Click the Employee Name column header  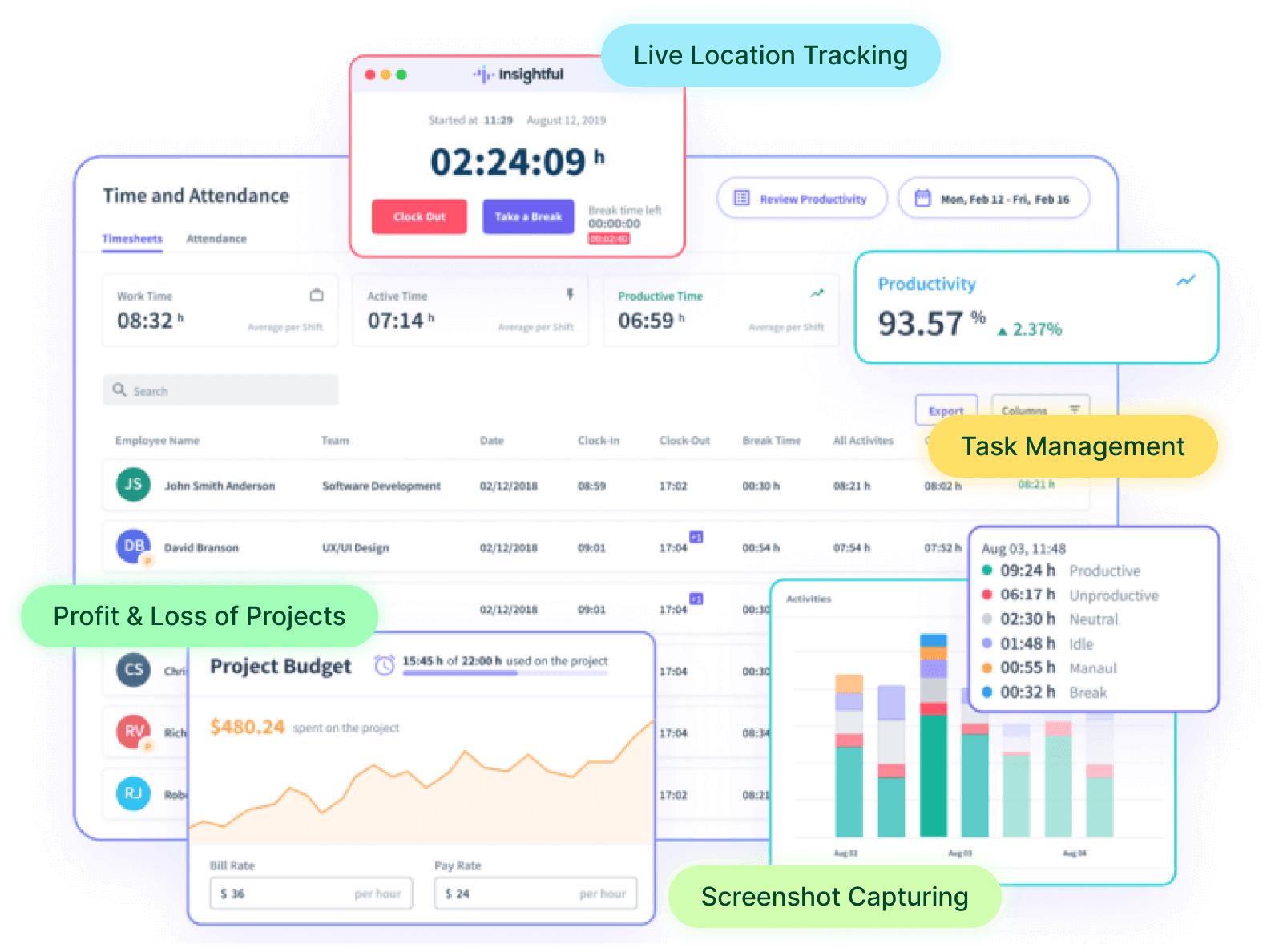click(x=157, y=440)
